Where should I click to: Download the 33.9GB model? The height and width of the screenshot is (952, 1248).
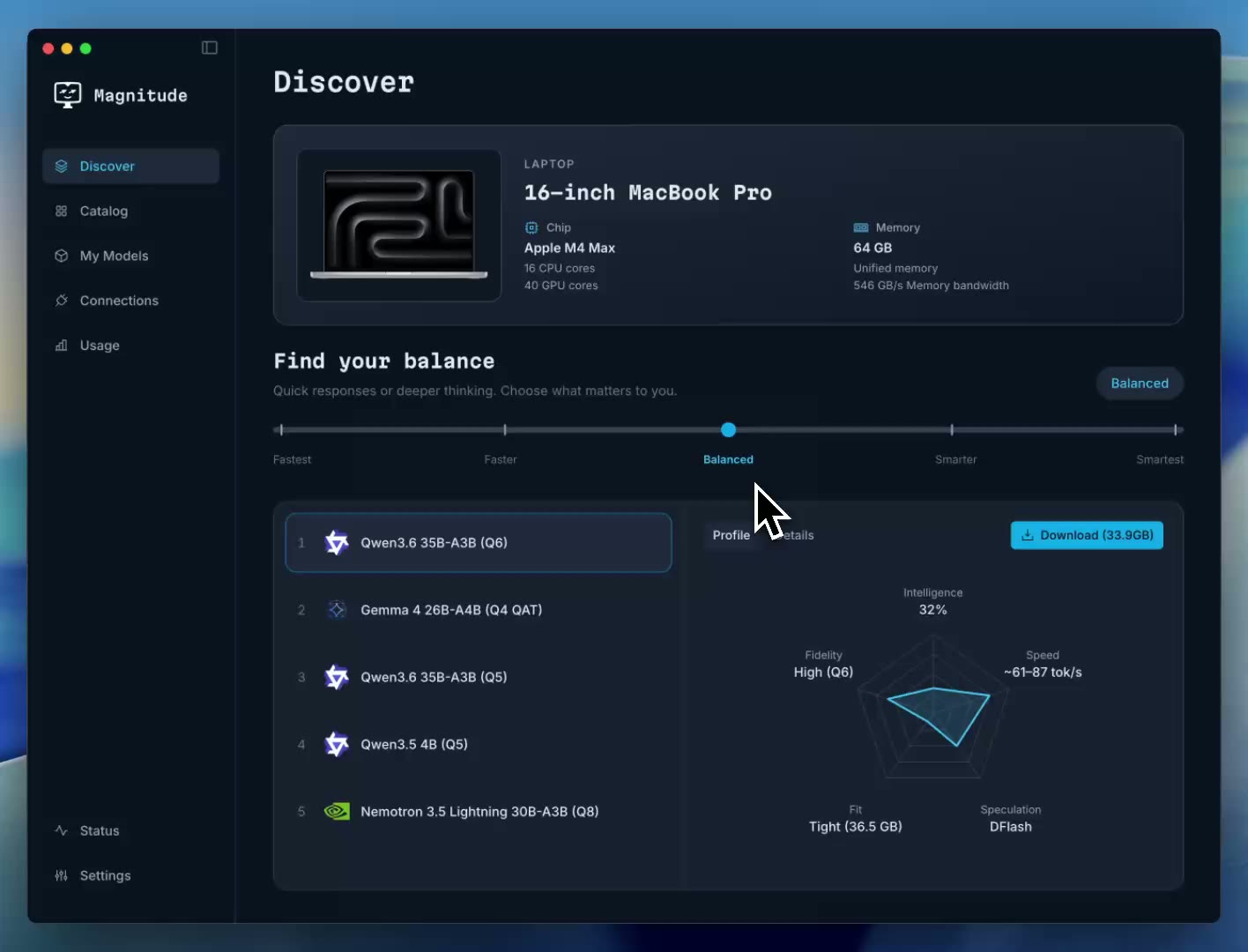pos(1087,535)
